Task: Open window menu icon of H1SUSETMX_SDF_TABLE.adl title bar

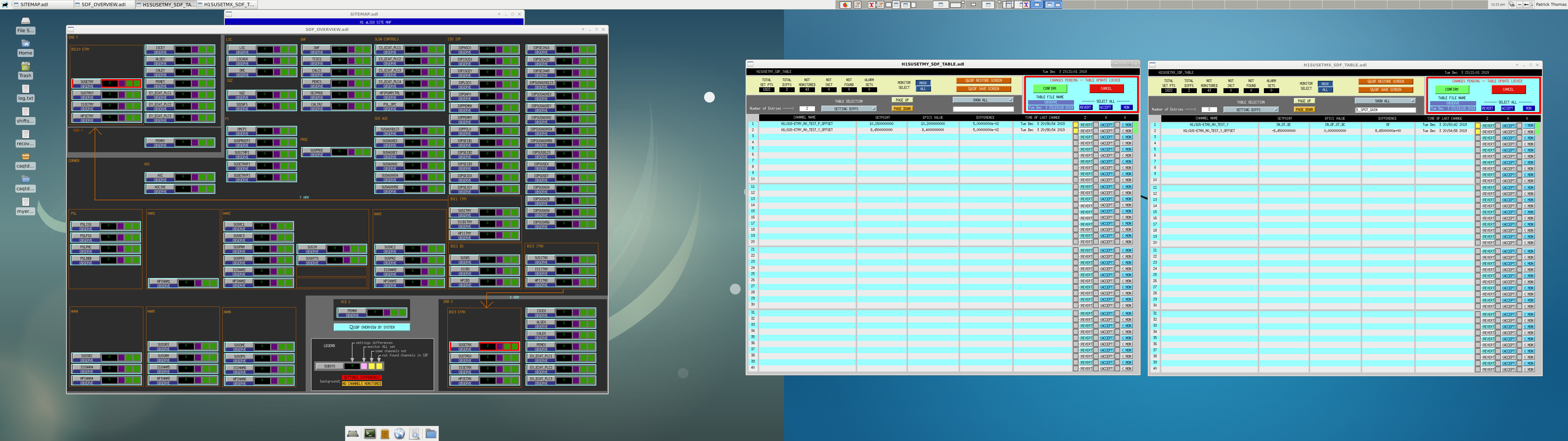Action: 1152,65
